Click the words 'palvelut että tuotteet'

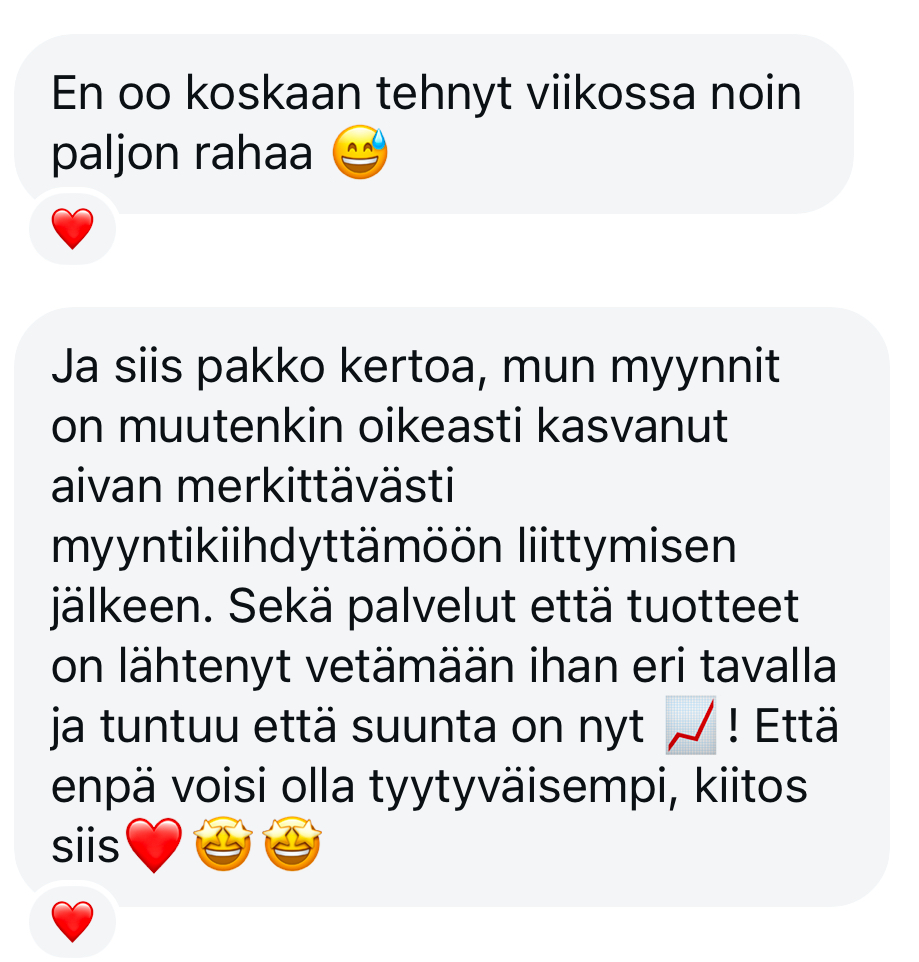pyautogui.click(x=572, y=607)
